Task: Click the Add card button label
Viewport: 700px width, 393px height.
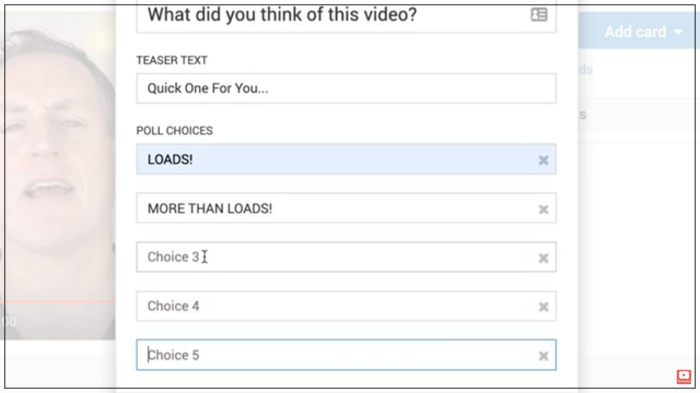Action: click(635, 32)
